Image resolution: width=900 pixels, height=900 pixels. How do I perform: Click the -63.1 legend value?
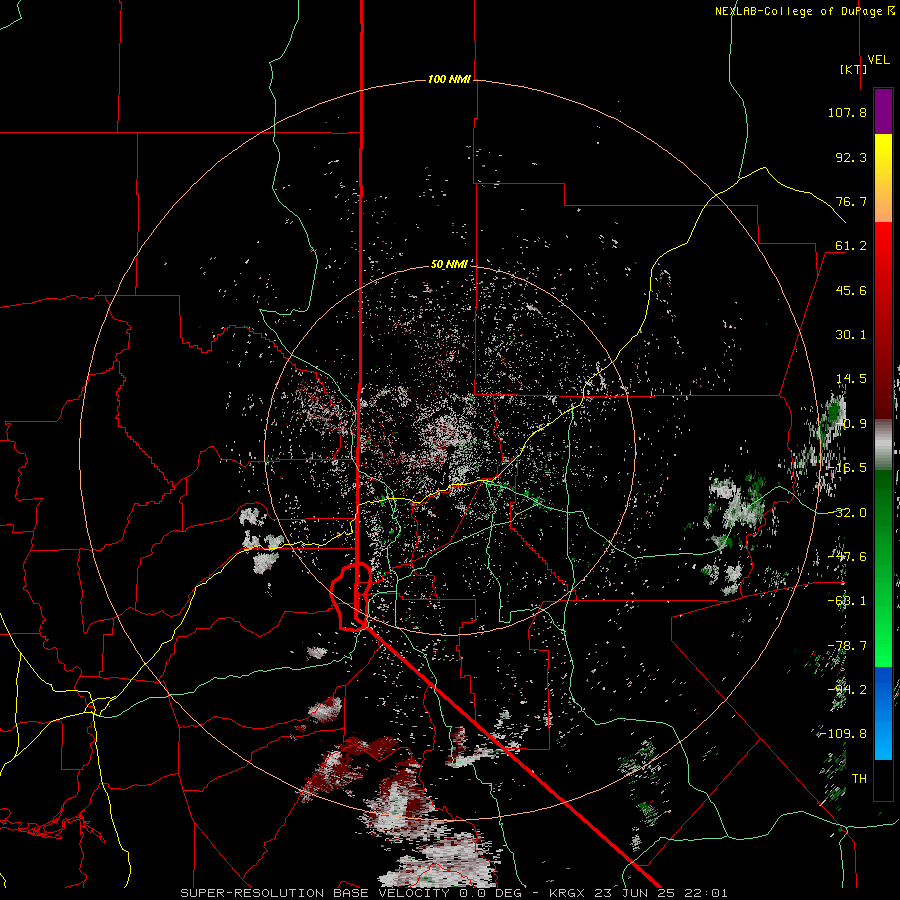847,601
